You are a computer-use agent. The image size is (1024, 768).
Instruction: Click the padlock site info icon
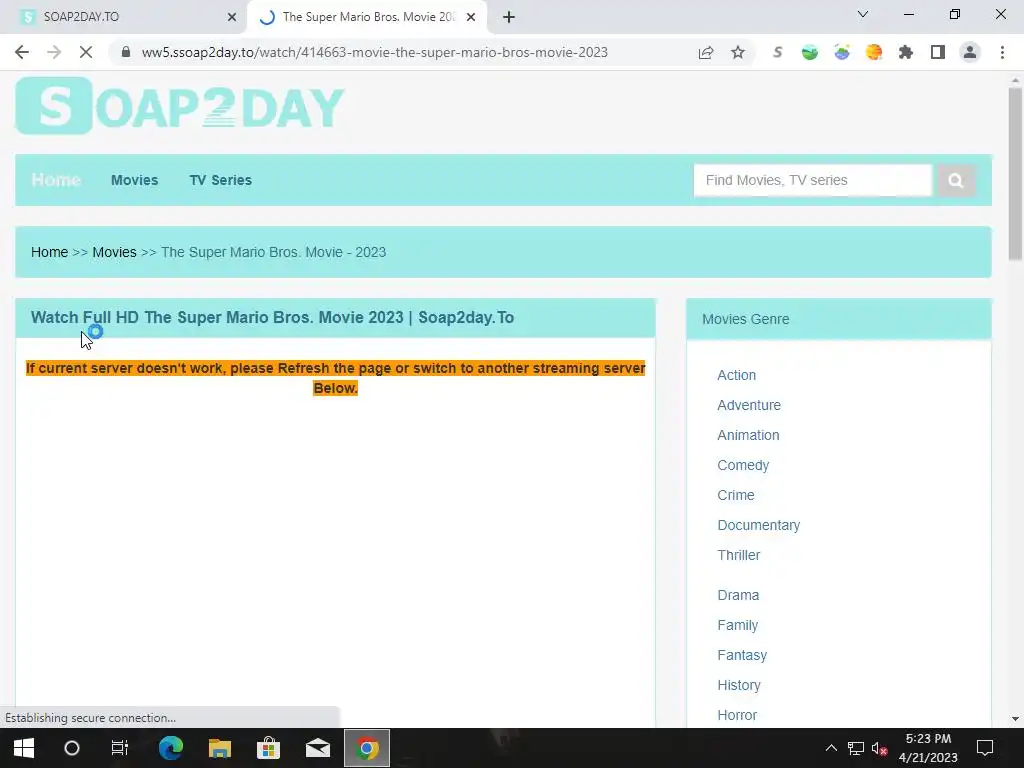(126, 52)
